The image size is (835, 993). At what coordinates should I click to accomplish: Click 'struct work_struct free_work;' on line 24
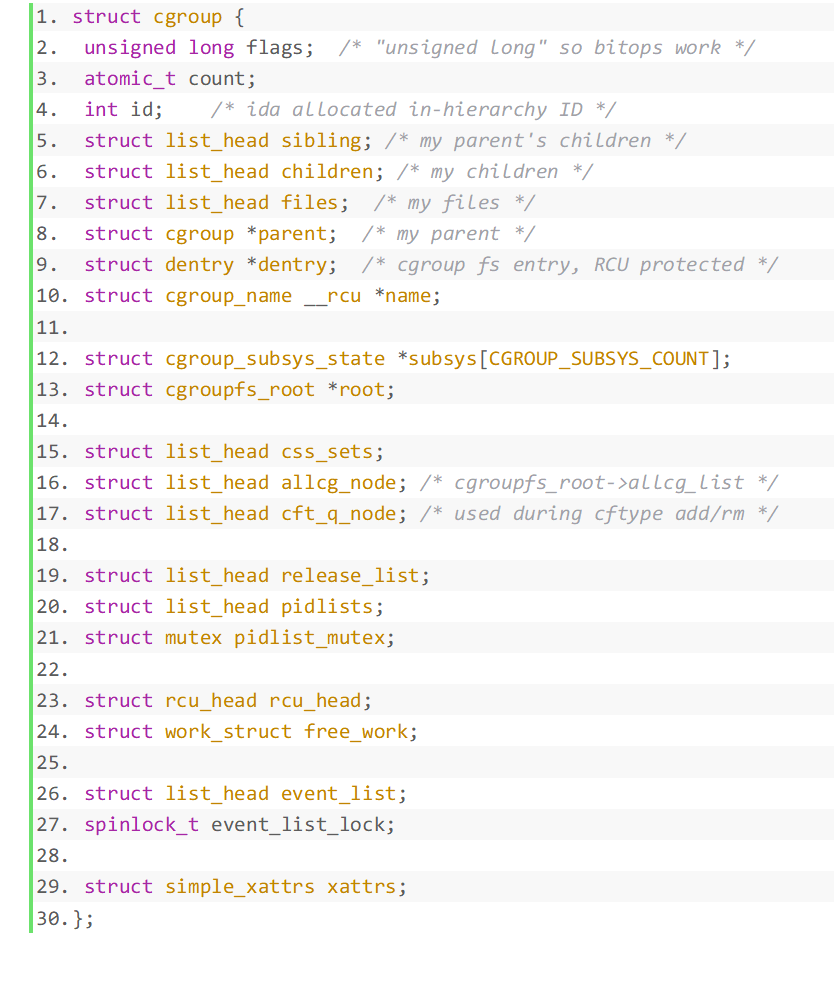tap(251, 732)
